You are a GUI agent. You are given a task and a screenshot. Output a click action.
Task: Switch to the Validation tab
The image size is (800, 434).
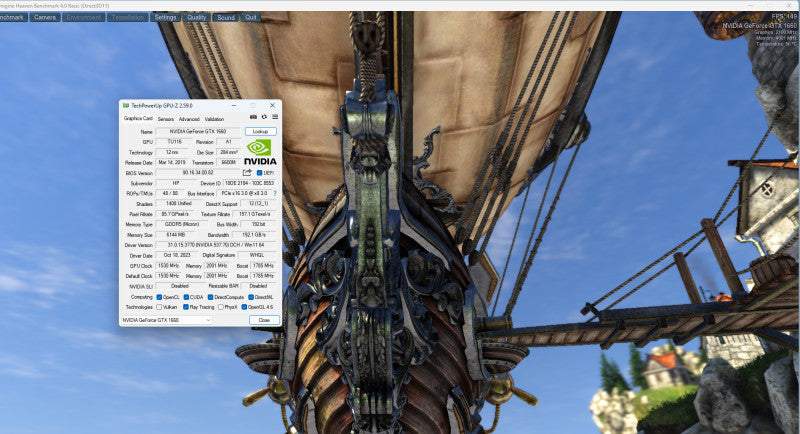(x=214, y=119)
